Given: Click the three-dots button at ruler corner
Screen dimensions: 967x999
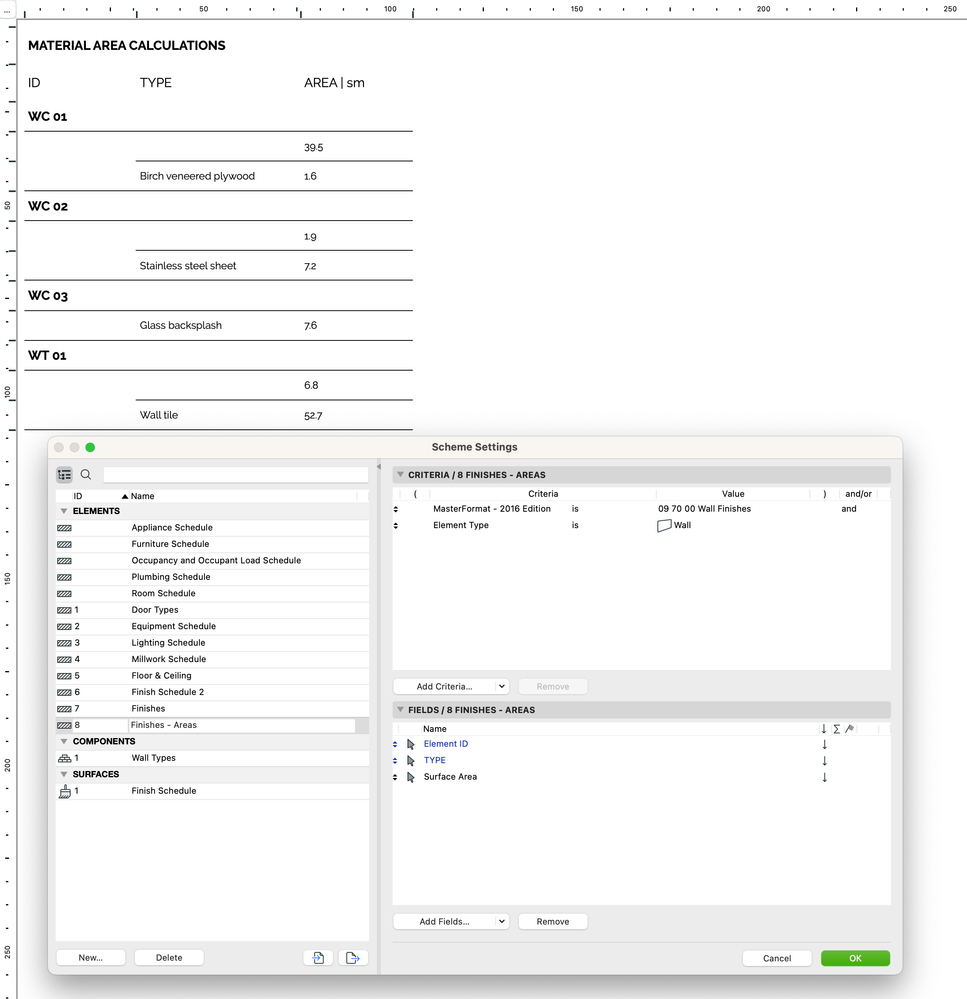Looking at the screenshot, I should pyautogui.click(x=7, y=11).
